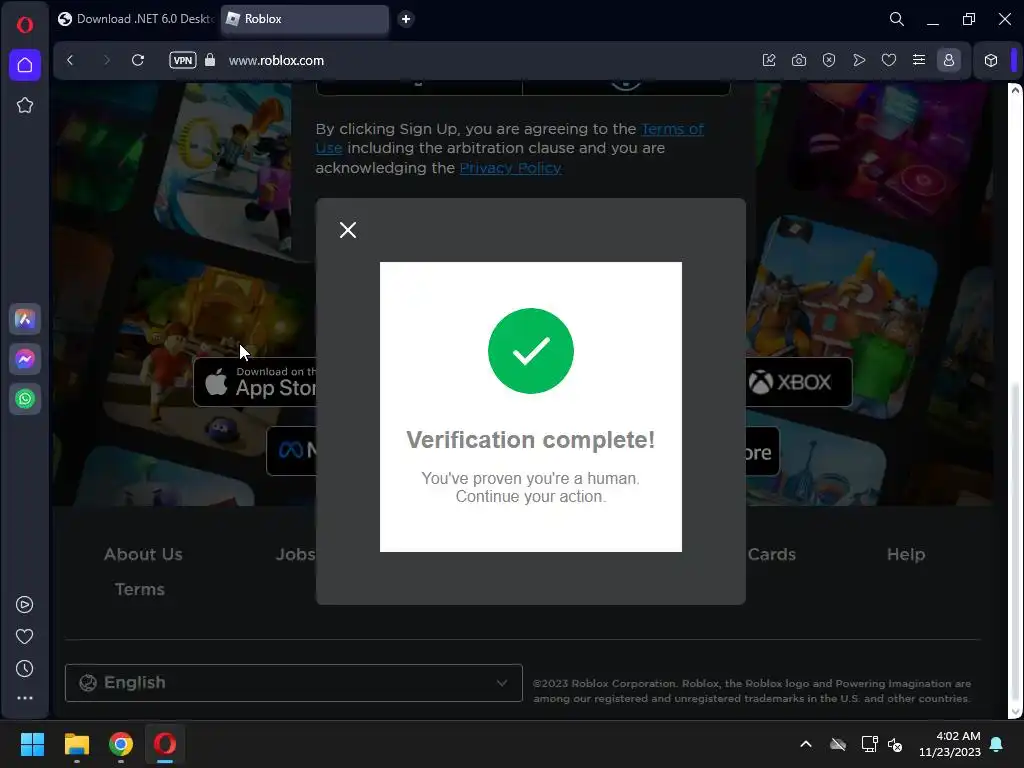Switch to the Roblox tab

tap(305, 19)
